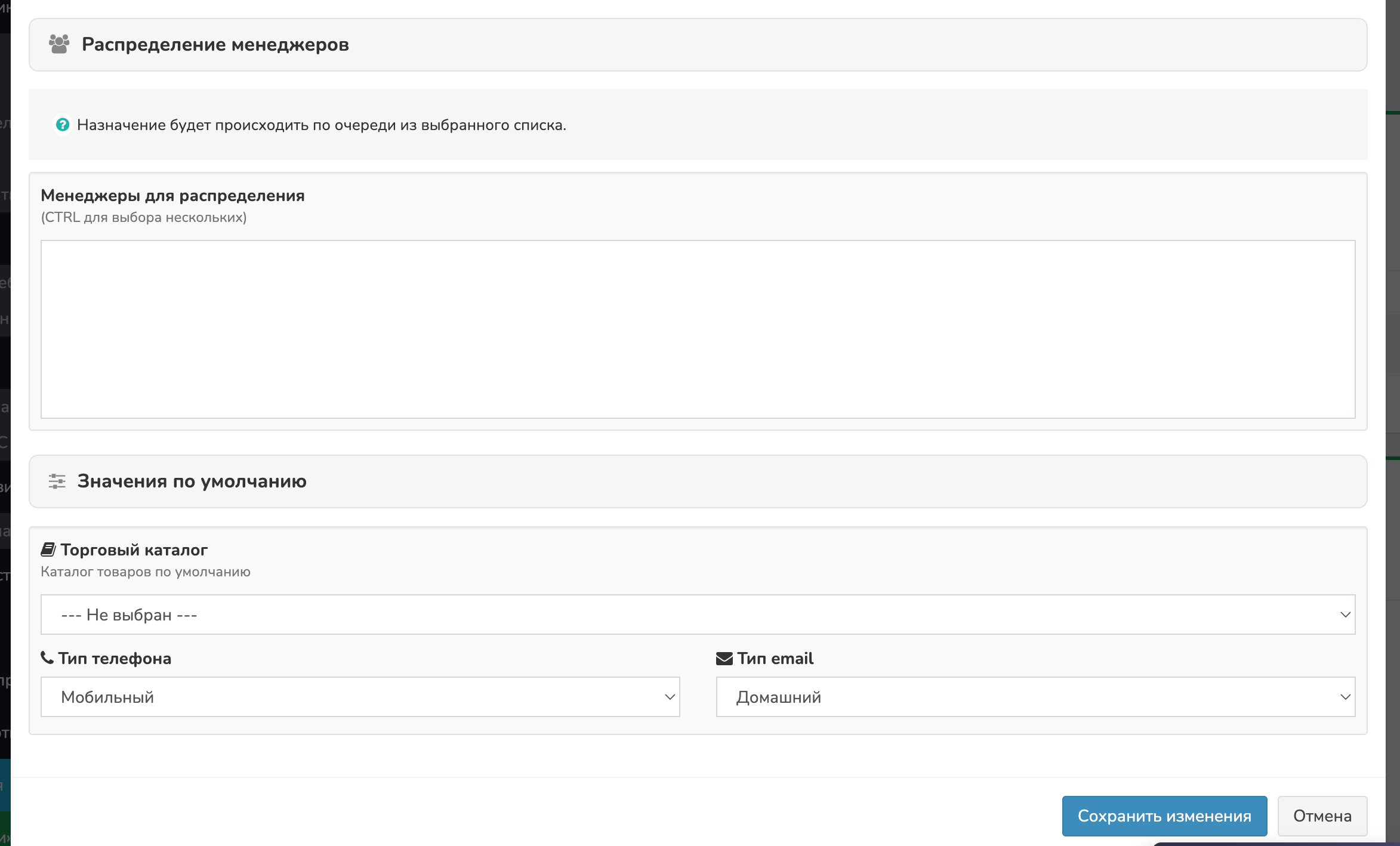The width and height of the screenshot is (1400, 846).
Task: Open the Тип email dropdown showing Домашний
Action: pyautogui.click(x=1035, y=697)
